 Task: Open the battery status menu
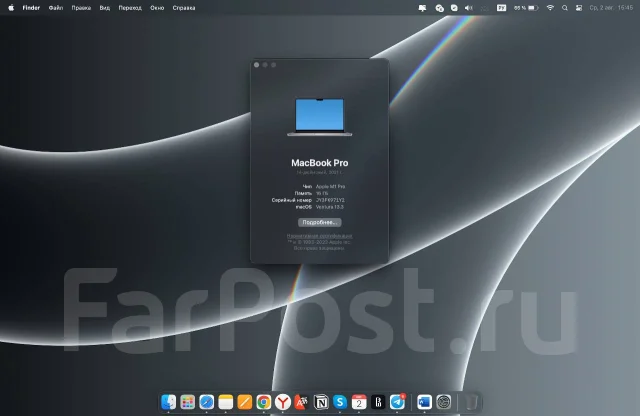tap(526, 8)
